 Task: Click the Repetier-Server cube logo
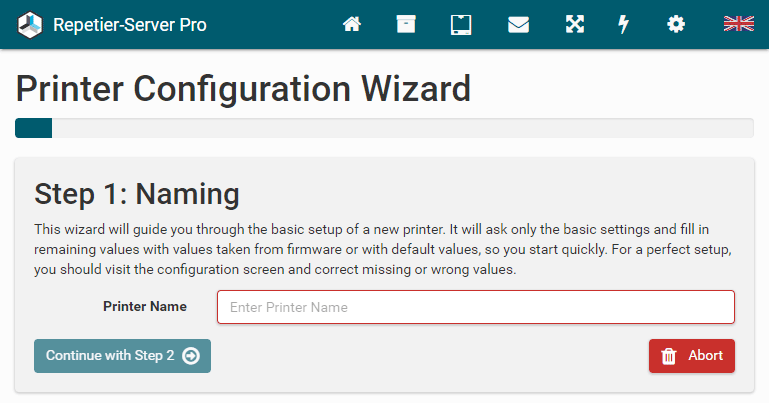click(31, 24)
